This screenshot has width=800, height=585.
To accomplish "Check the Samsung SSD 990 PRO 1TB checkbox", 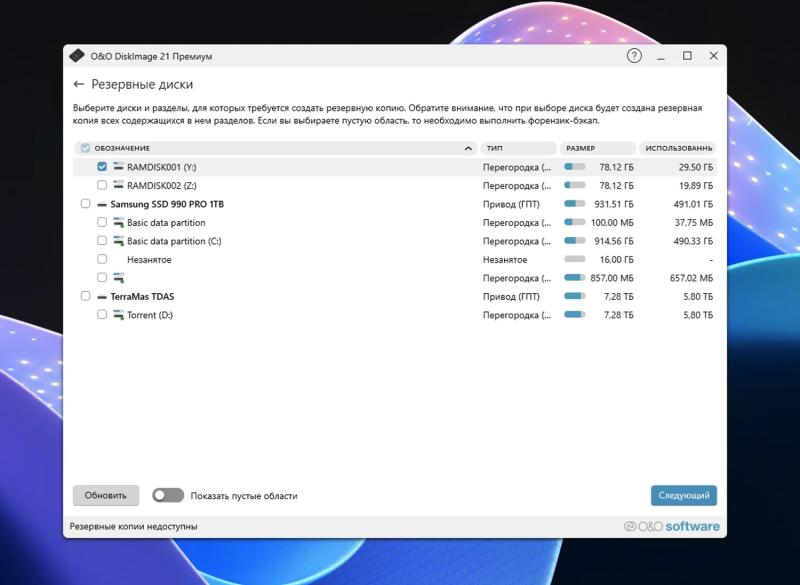I will coord(84,204).
